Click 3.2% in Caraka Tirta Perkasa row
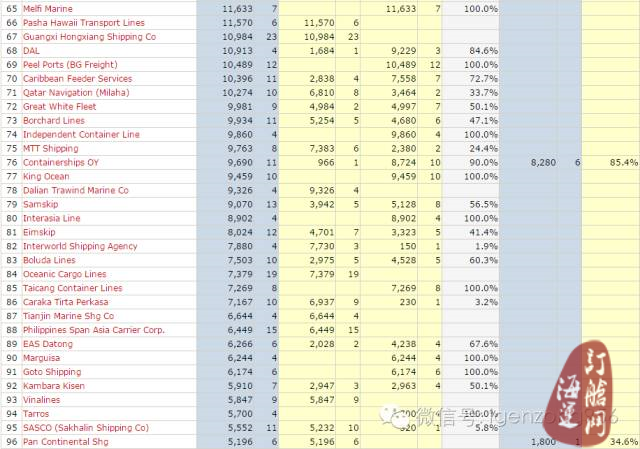The height and width of the screenshot is (449, 640). pos(487,302)
